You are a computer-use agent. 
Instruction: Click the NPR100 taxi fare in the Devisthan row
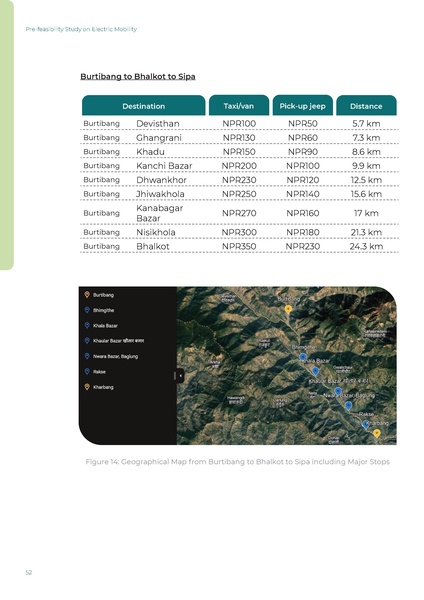[239, 124]
